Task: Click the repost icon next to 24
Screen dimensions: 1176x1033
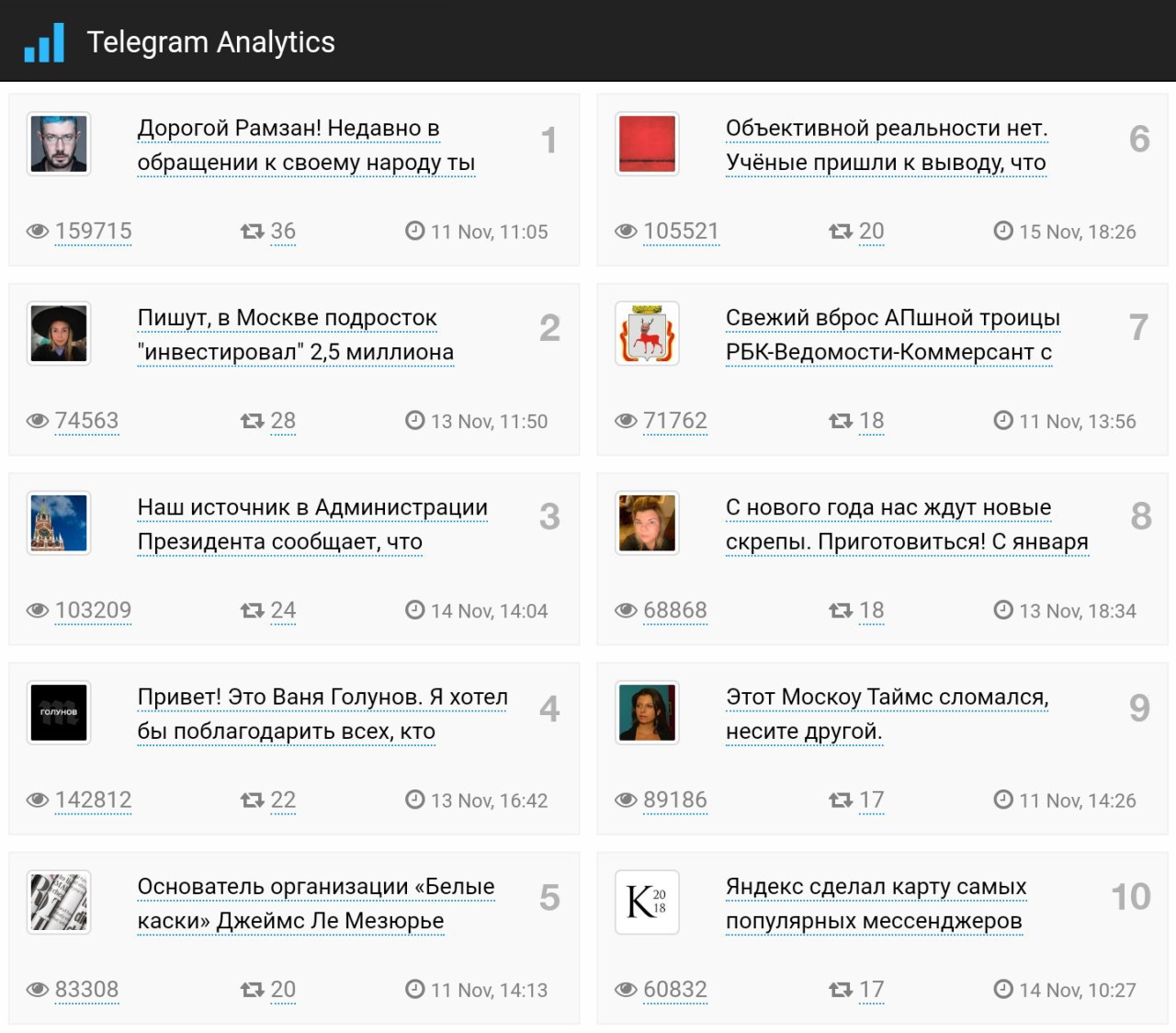Action: (252, 610)
